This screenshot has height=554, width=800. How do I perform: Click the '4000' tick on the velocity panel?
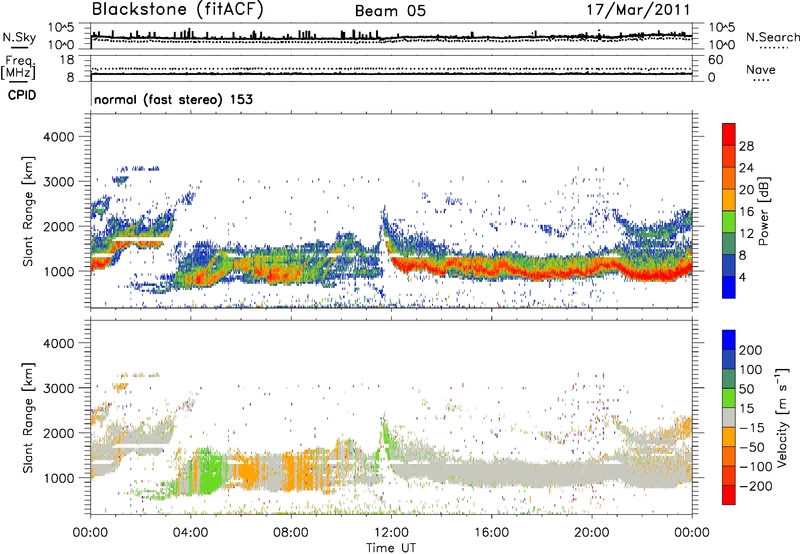pos(59,343)
